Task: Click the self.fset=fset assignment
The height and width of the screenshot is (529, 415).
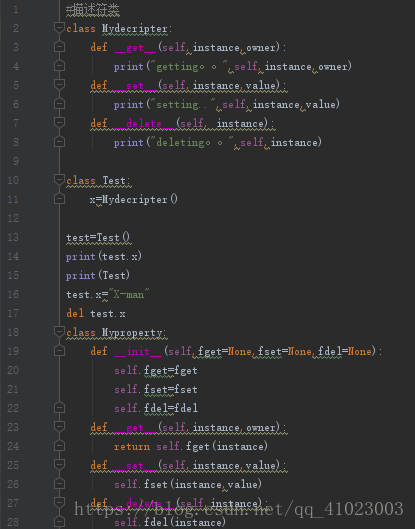Action: point(156,389)
